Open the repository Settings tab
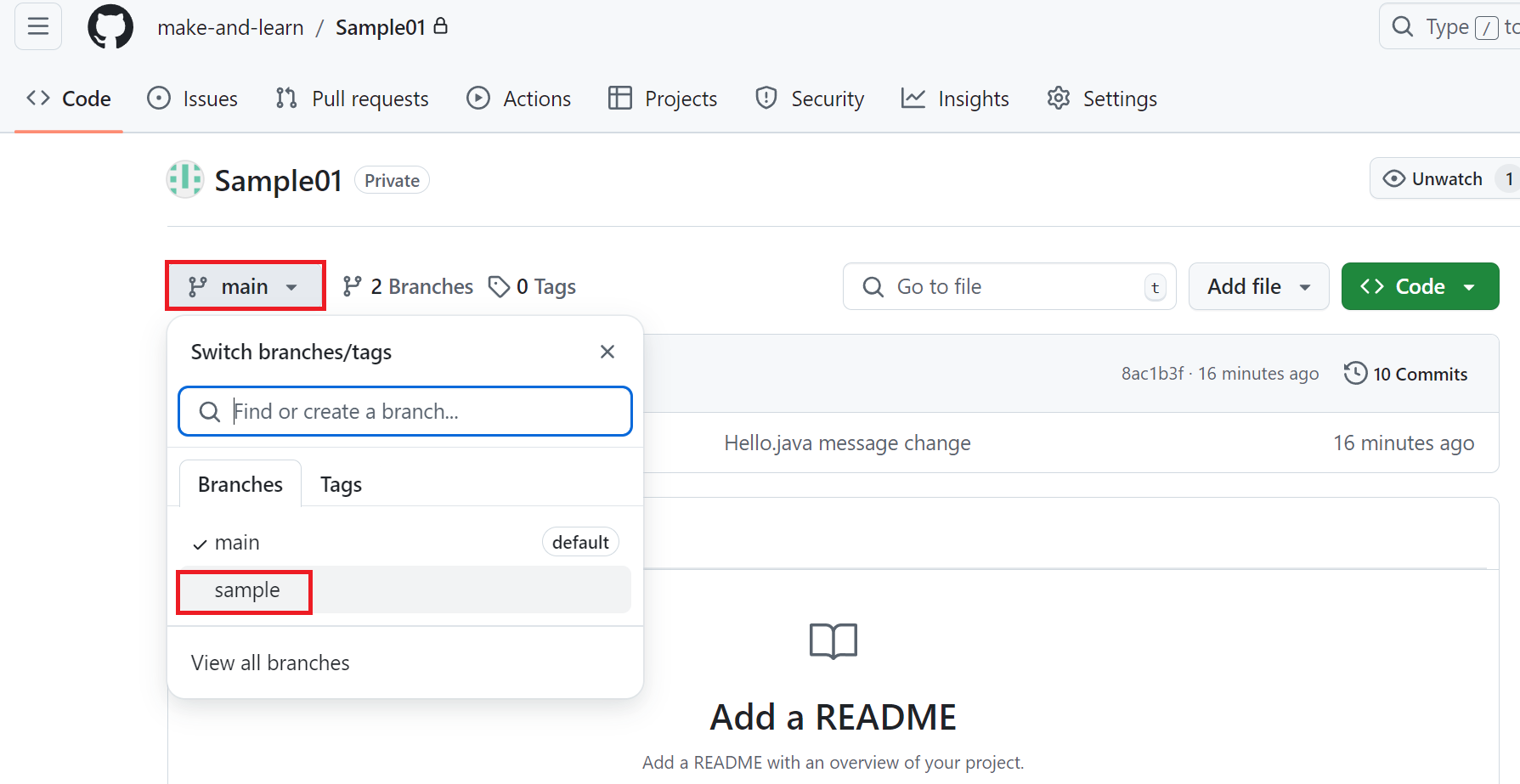The width and height of the screenshot is (1520, 784). point(1102,99)
